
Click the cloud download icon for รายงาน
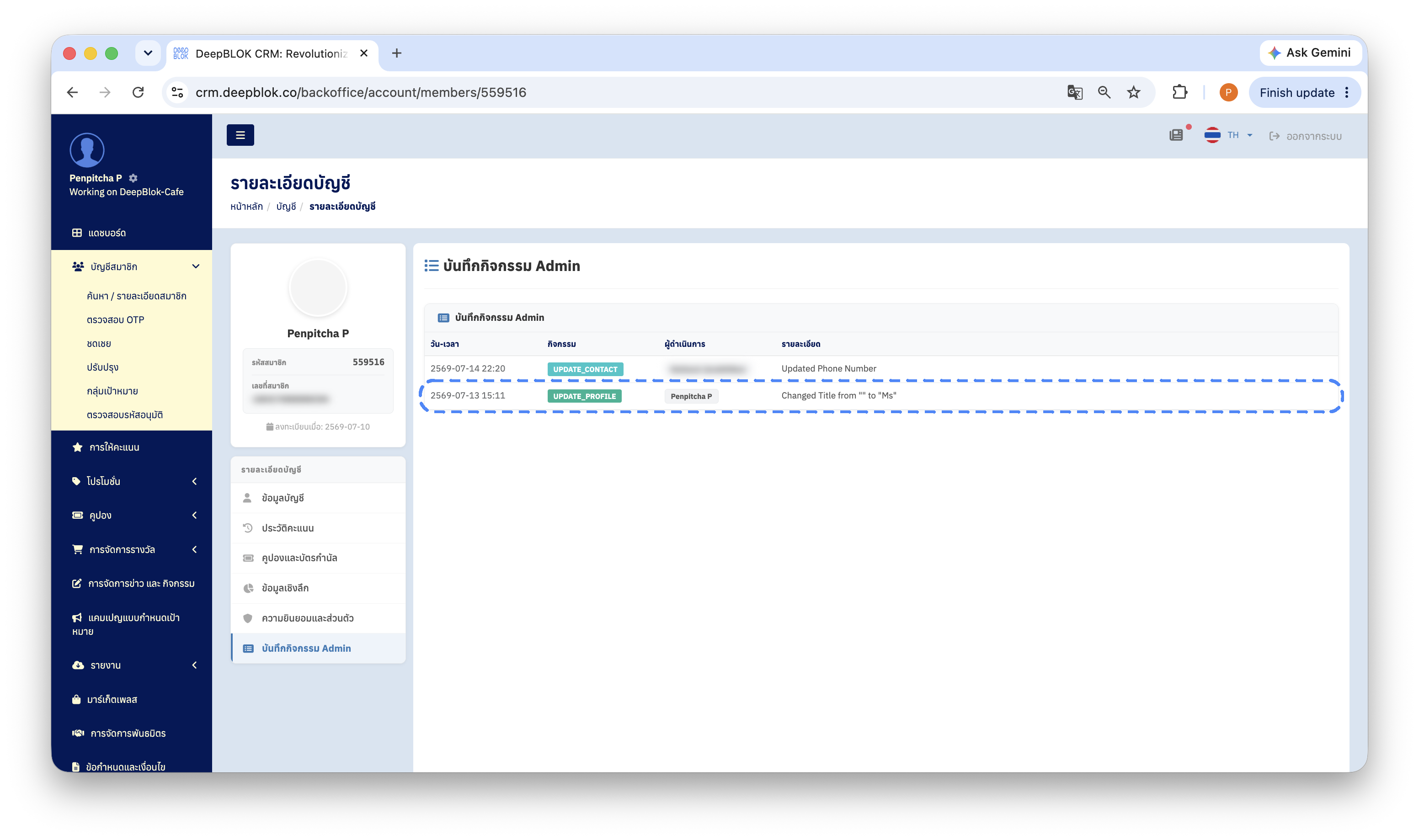(x=78, y=665)
